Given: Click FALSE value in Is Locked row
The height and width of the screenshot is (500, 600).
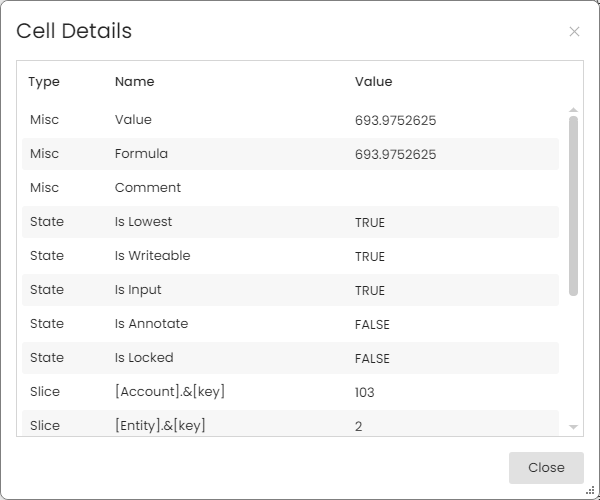Looking at the screenshot, I should click(372, 359).
